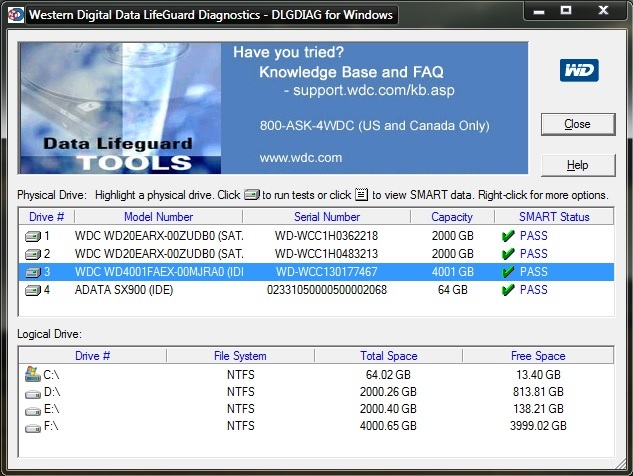This screenshot has width=633, height=476.
Task: Click serial number 02331050000500002068
Action: click(327, 290)
